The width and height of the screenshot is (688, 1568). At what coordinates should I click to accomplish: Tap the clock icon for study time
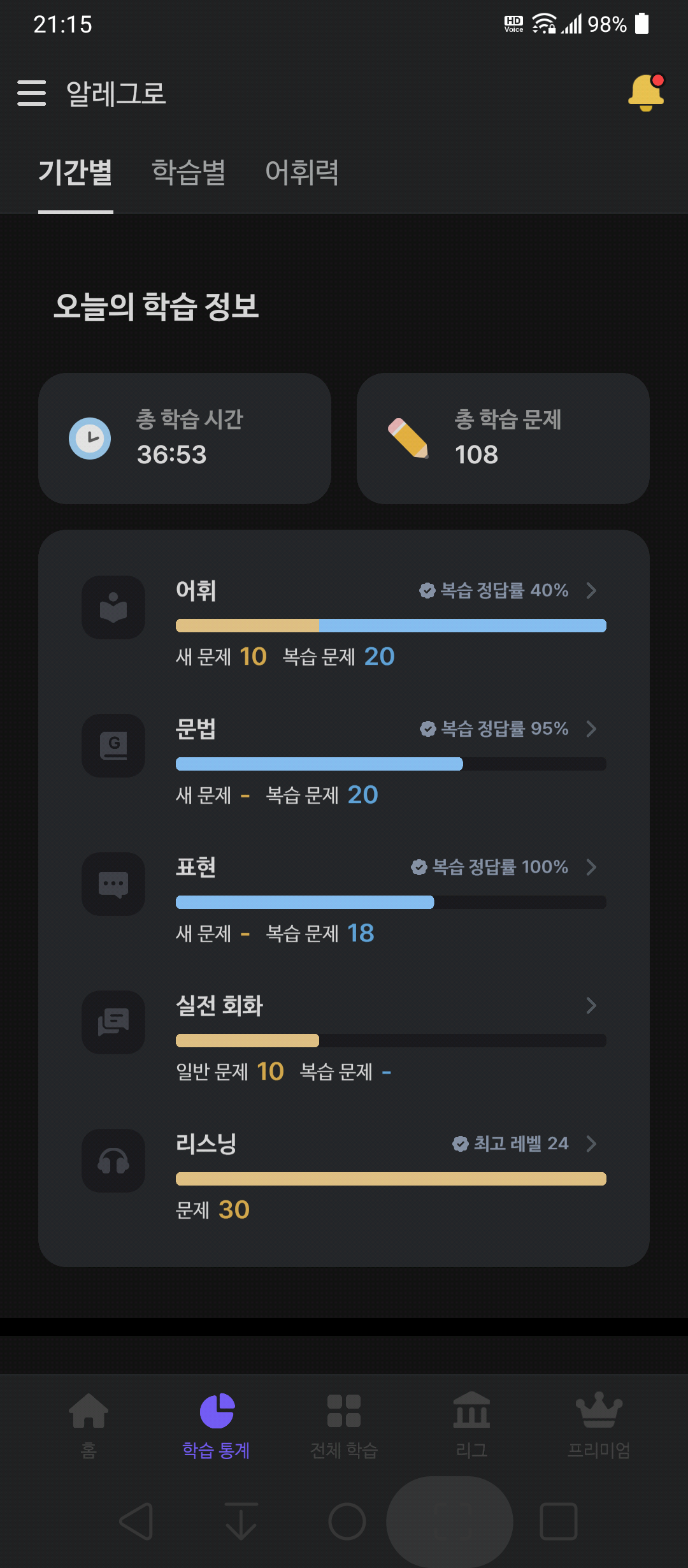point(90,439)
